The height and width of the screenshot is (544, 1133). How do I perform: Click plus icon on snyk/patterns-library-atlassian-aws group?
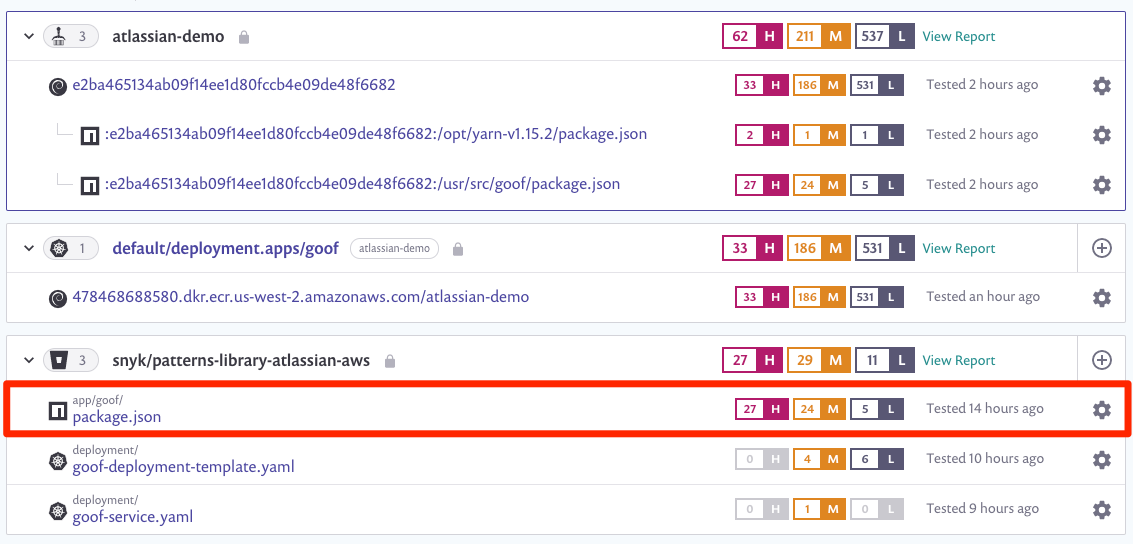pyautogui.click(x=1101, y=360)
